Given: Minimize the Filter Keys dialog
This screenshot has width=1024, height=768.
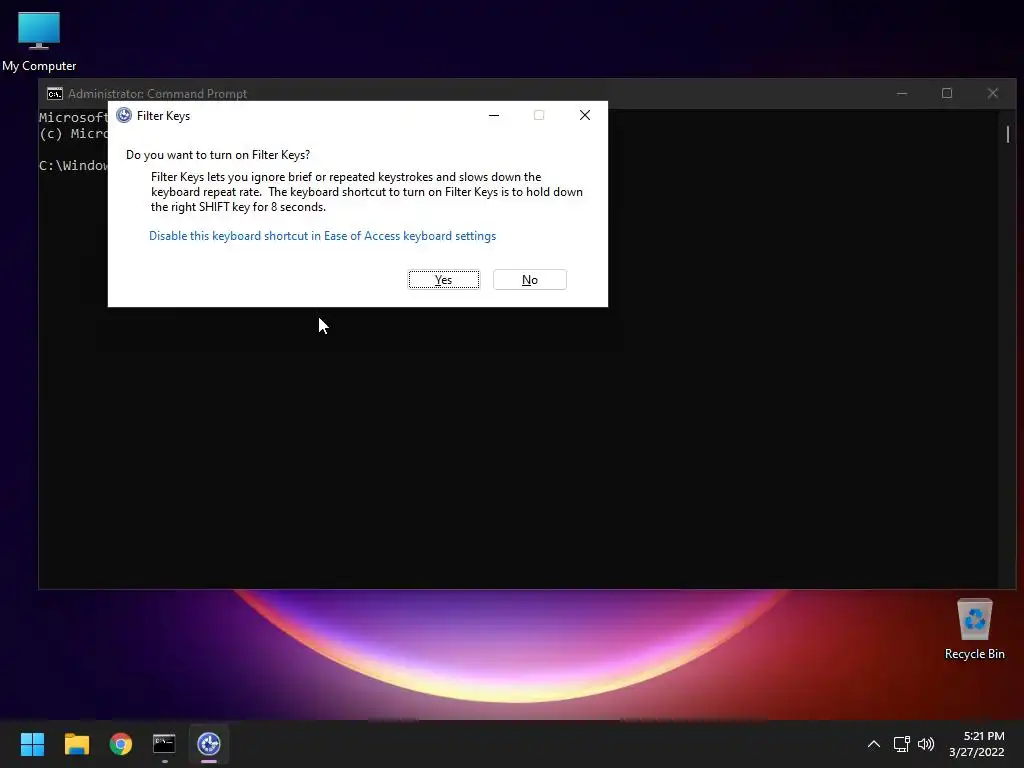Looking at the screenshot, I should 494,115.
